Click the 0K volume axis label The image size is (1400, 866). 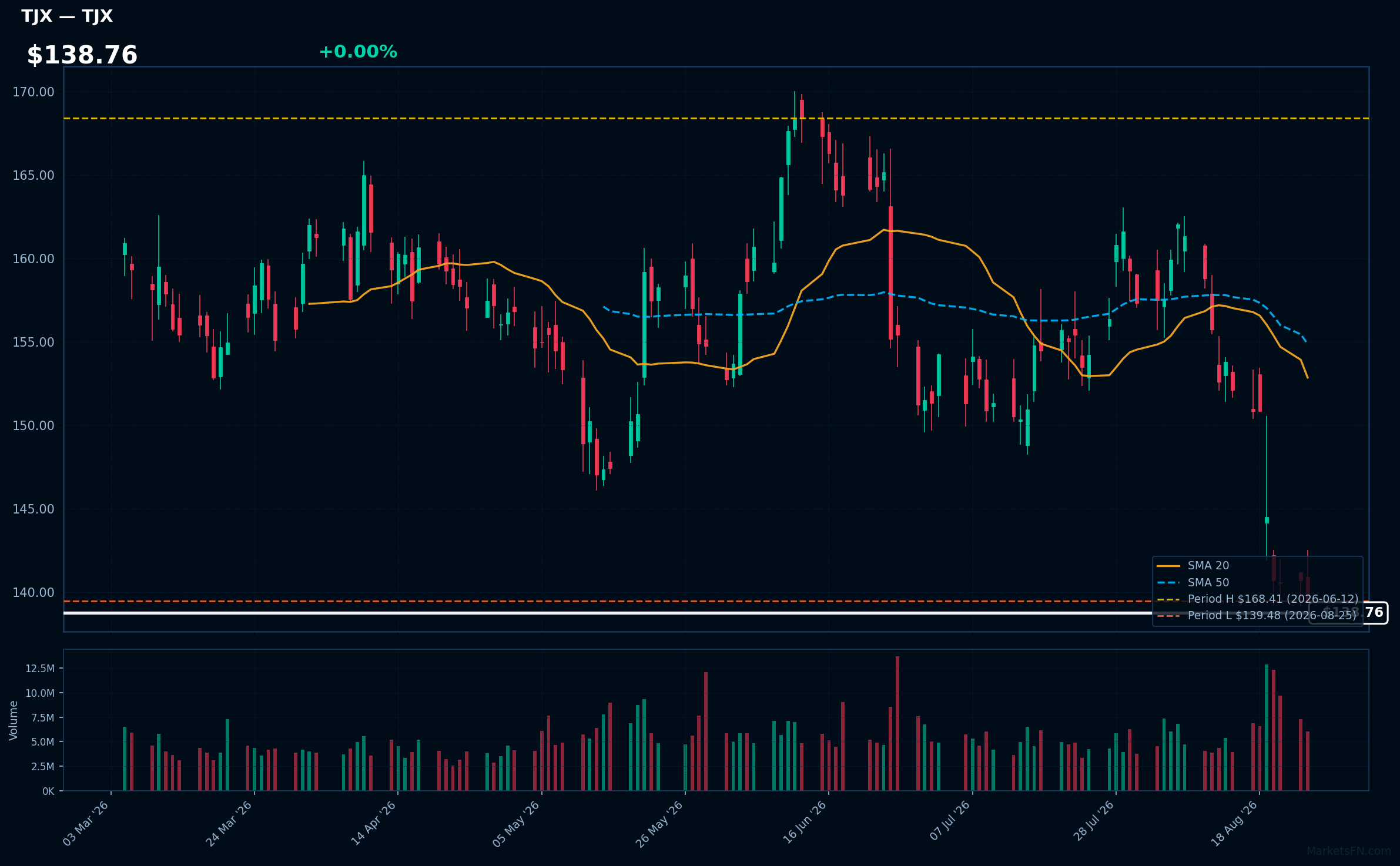pyautogui.click(x=48, y=791)
